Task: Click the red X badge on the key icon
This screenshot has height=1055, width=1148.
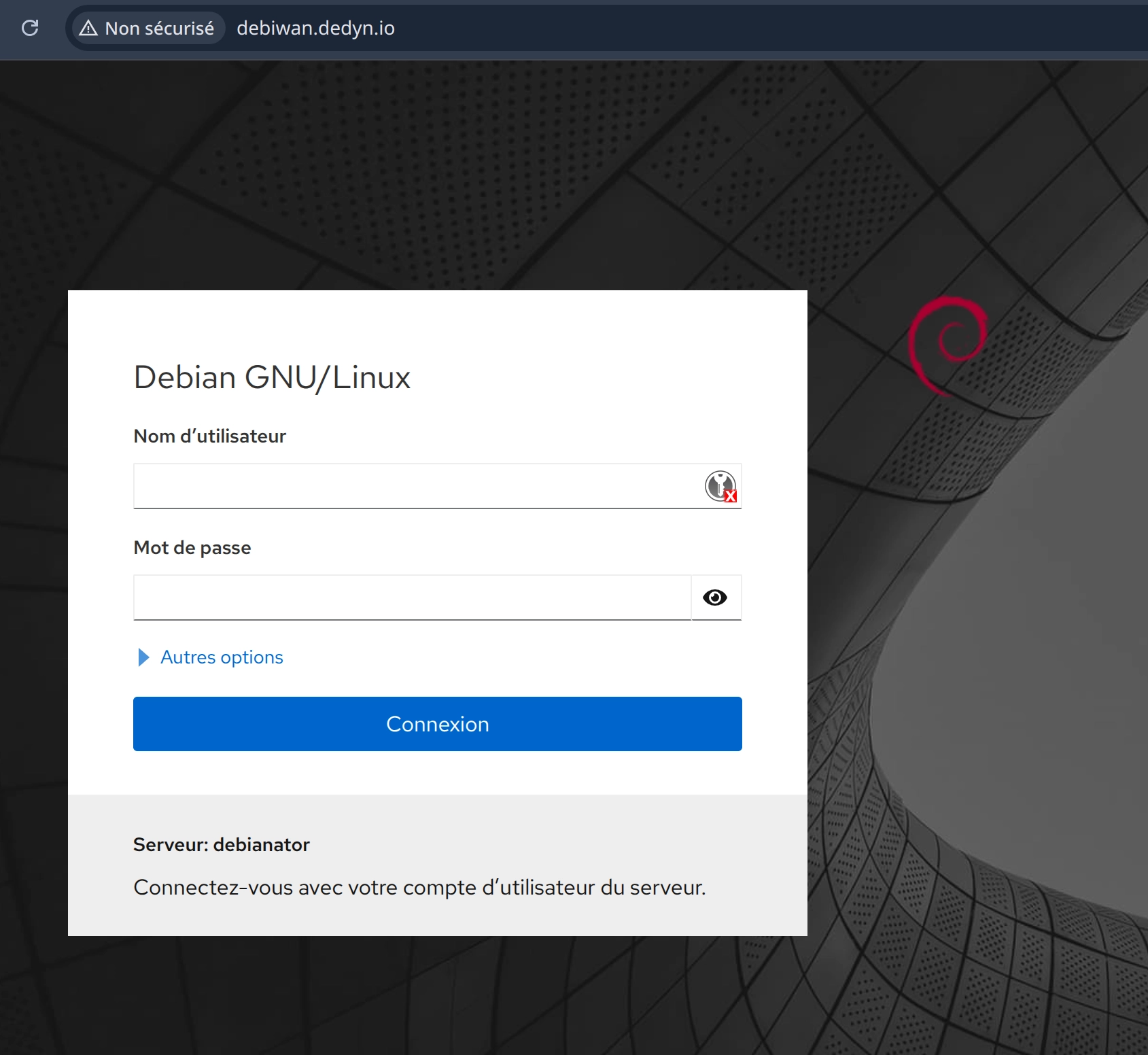Action: [x=731, y=496]
